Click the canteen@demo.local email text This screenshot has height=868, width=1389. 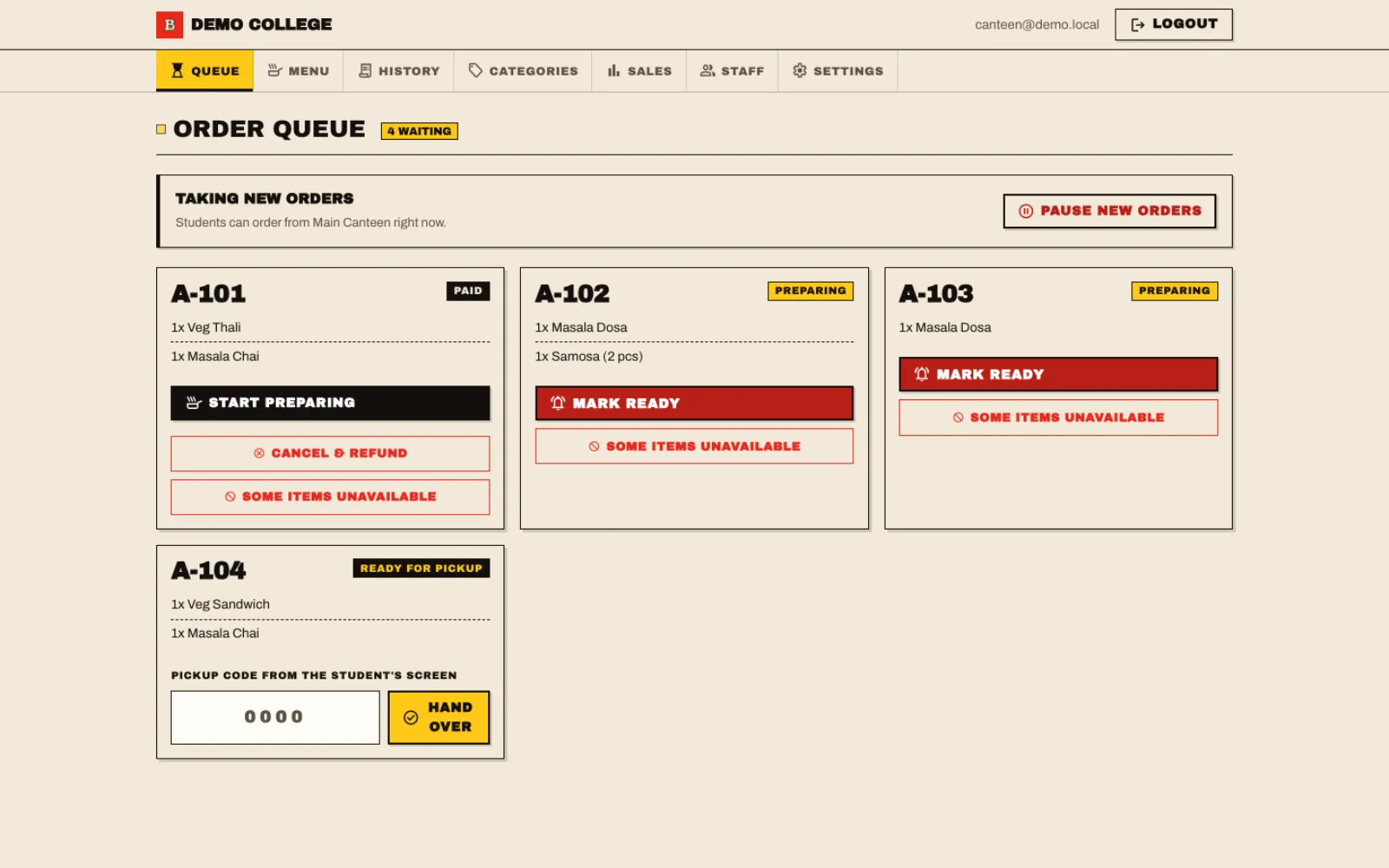point(1037,24)
